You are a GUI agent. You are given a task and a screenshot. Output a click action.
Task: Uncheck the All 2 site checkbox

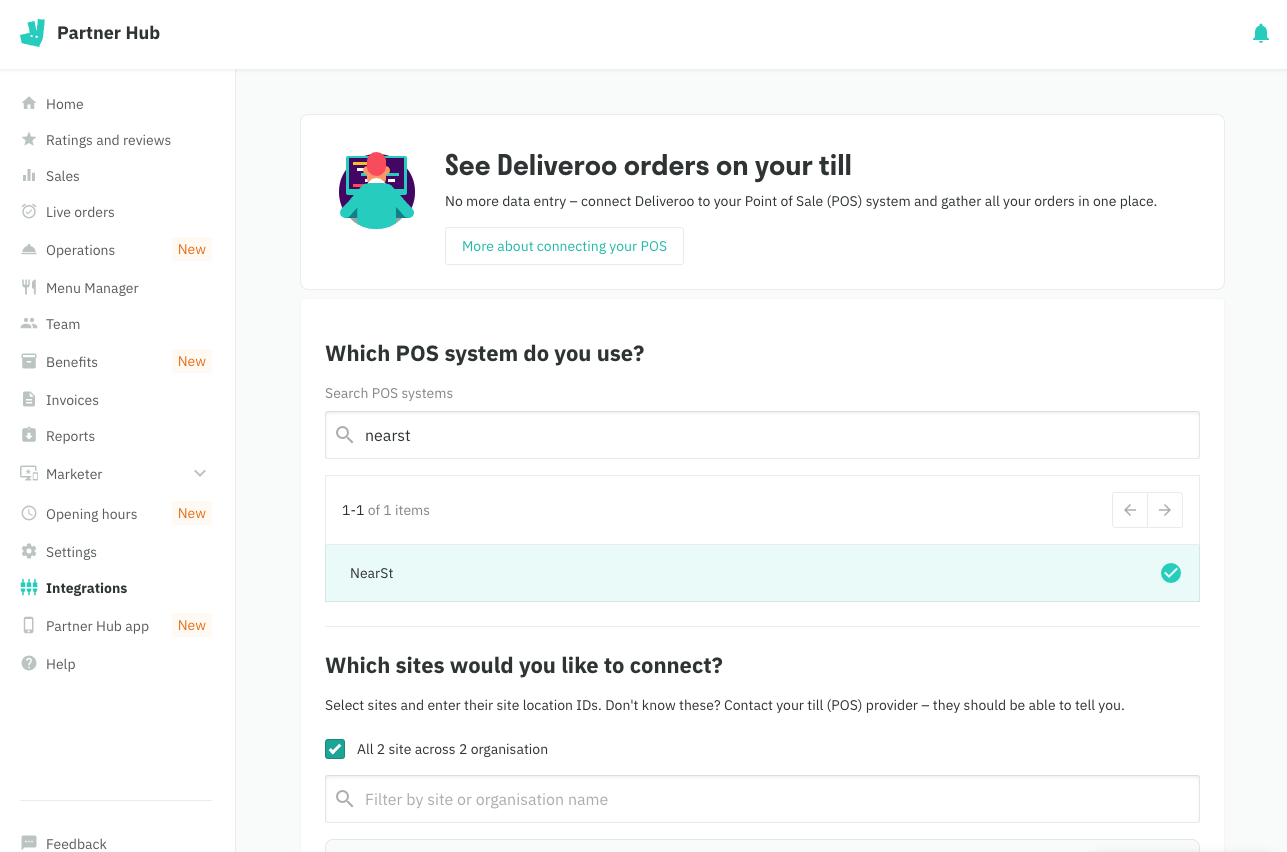click(335, 749)
